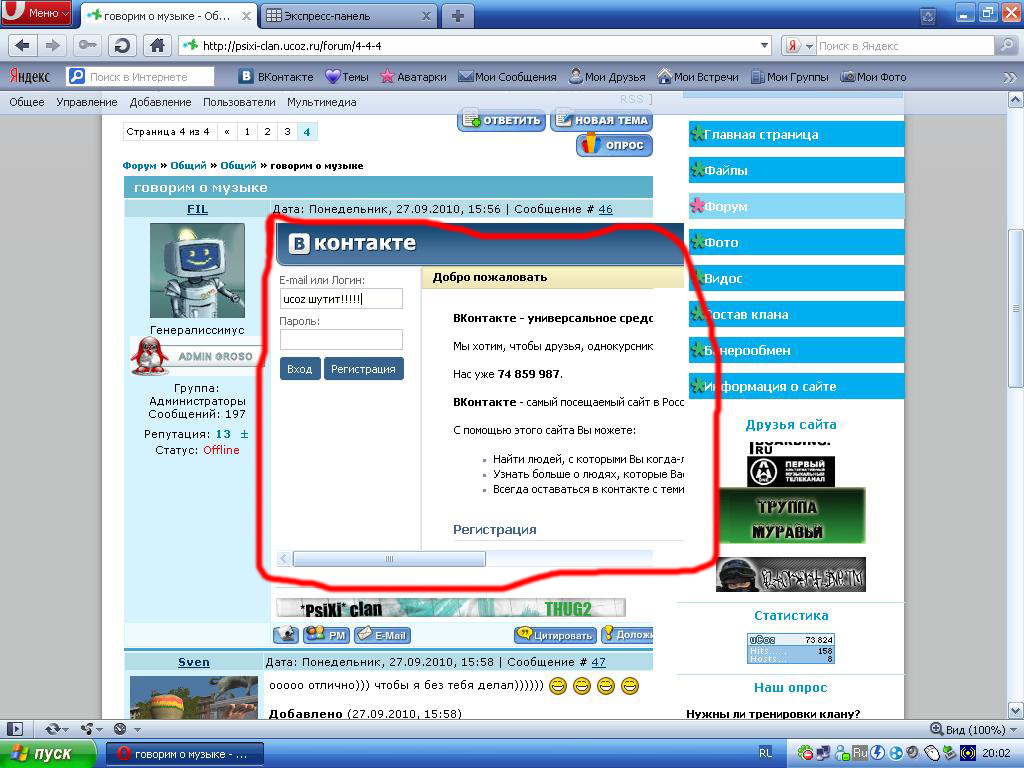Open Мои Встречи bookmark
The width and height of the screenshot is (1024, 768).
(x=697, y=76)
